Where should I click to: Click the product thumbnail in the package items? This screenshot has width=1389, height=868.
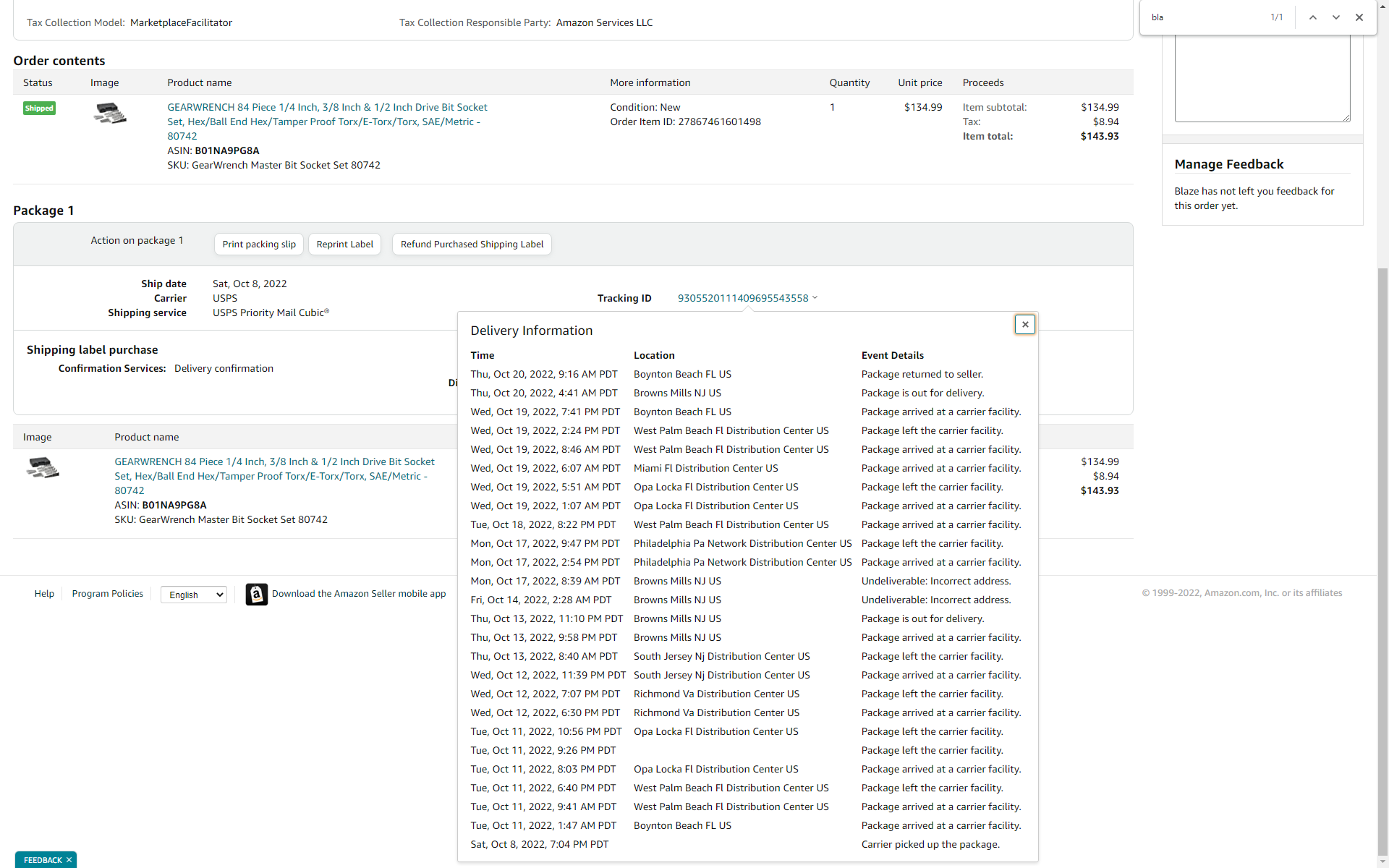tap(43, 468)
